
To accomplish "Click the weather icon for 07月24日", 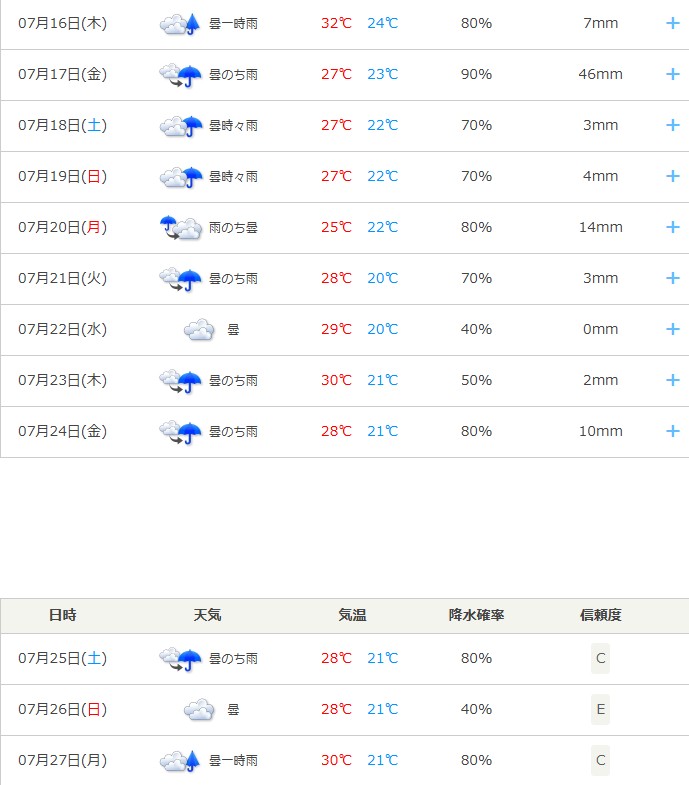I will click(x=180, y=432).
